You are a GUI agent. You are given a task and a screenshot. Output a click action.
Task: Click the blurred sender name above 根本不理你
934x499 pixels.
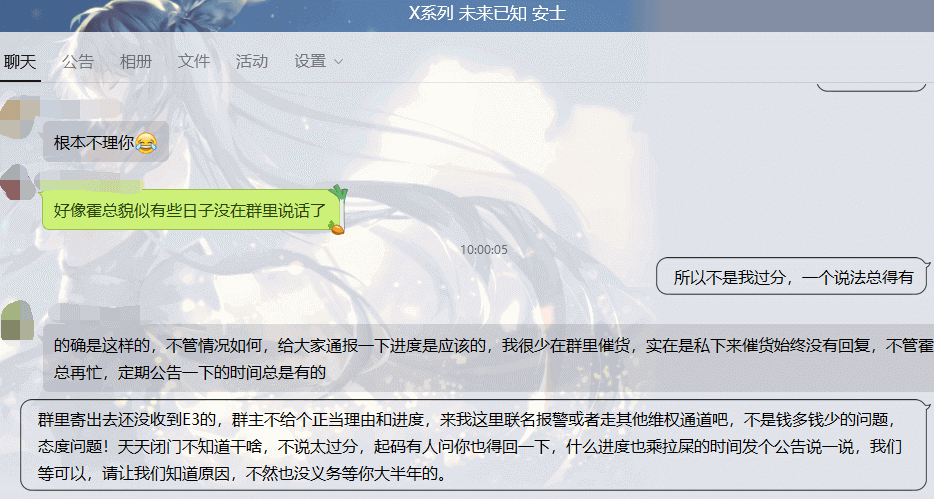(81, 109)
